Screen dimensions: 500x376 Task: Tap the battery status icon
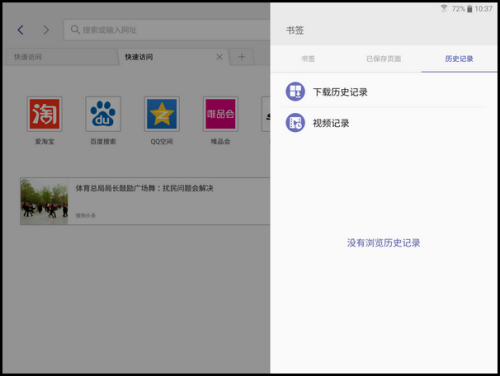coord(469,9)
